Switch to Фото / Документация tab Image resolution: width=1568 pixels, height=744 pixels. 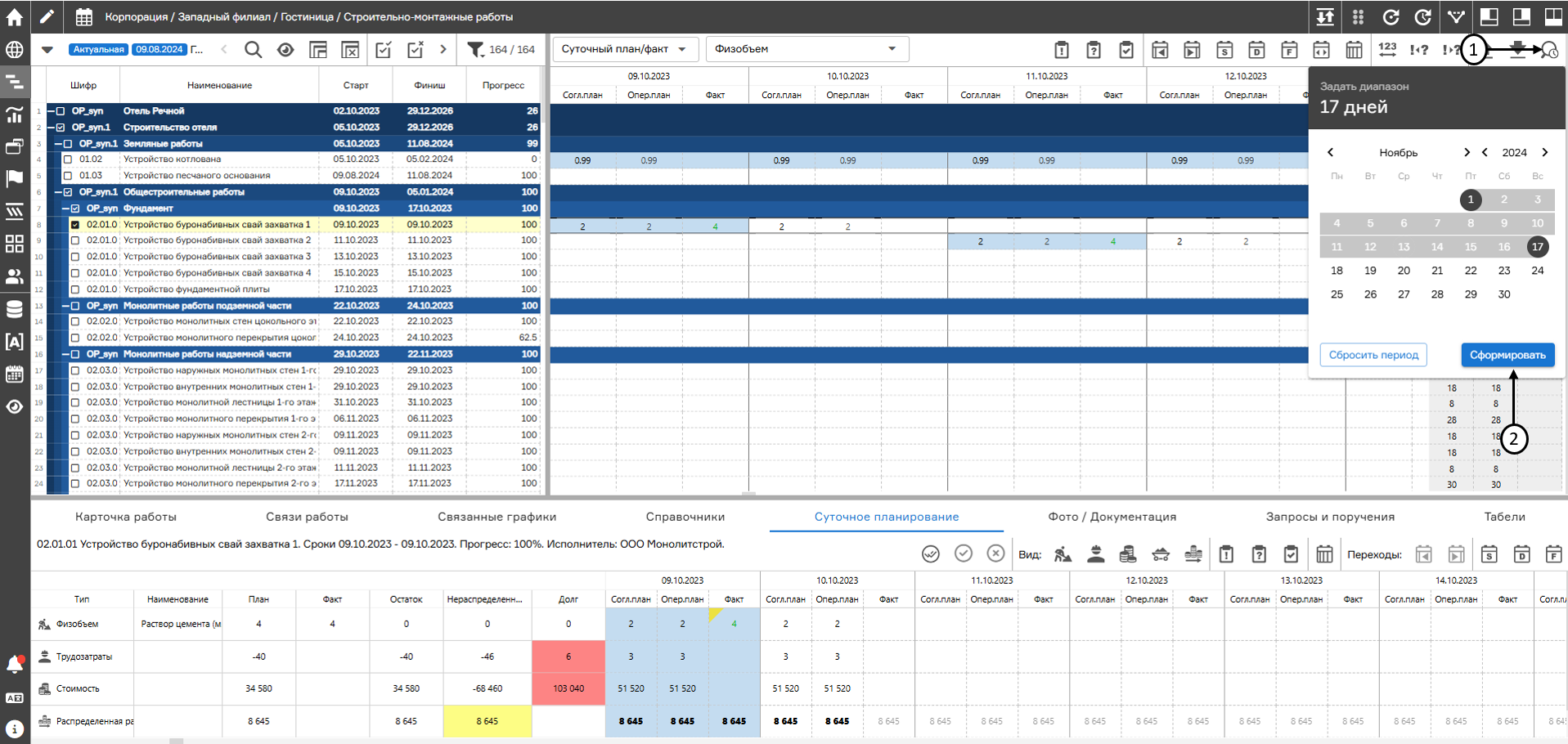click(x=1112, y=517)
